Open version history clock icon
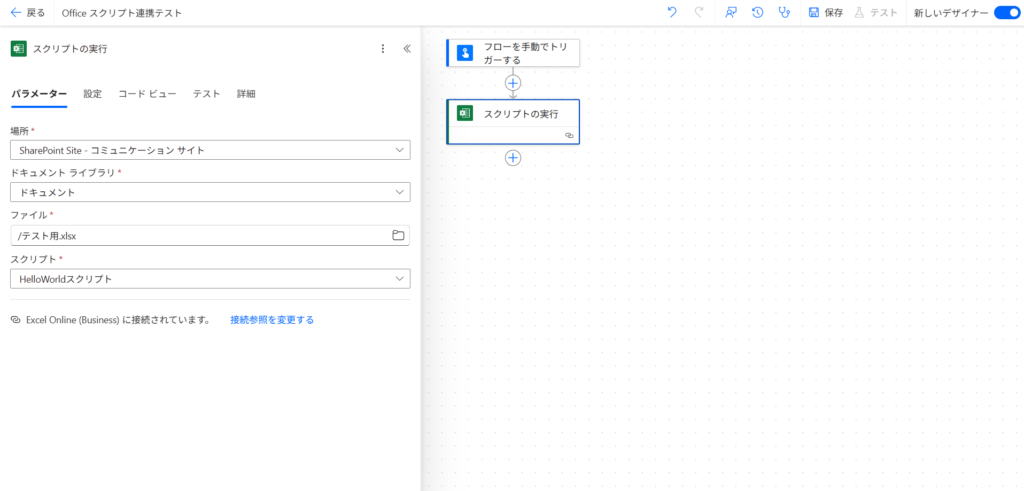1024x491 pixels. pyautogui.click(x=758, y=12)
